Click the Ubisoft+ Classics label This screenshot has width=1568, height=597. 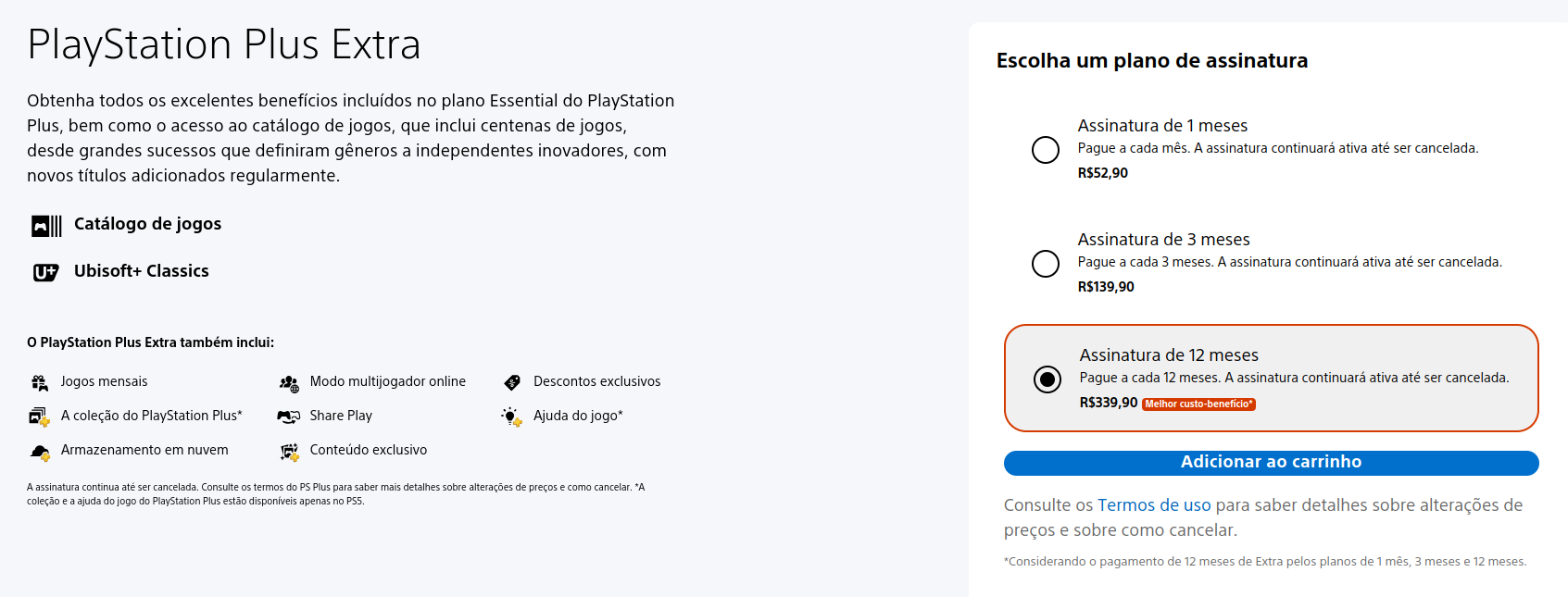pos(142,271)
